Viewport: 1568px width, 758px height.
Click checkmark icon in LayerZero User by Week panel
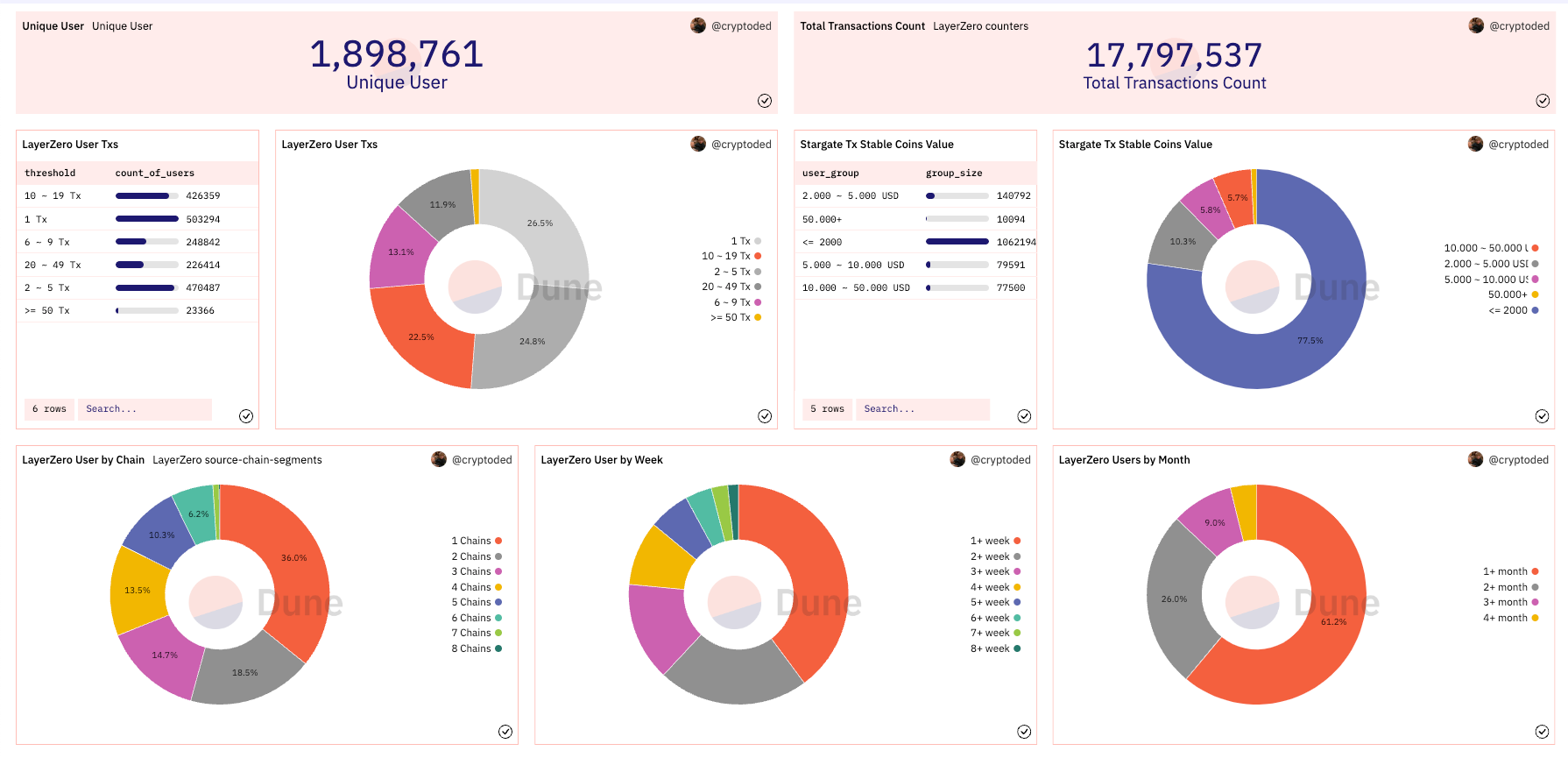click(1024, 732)
